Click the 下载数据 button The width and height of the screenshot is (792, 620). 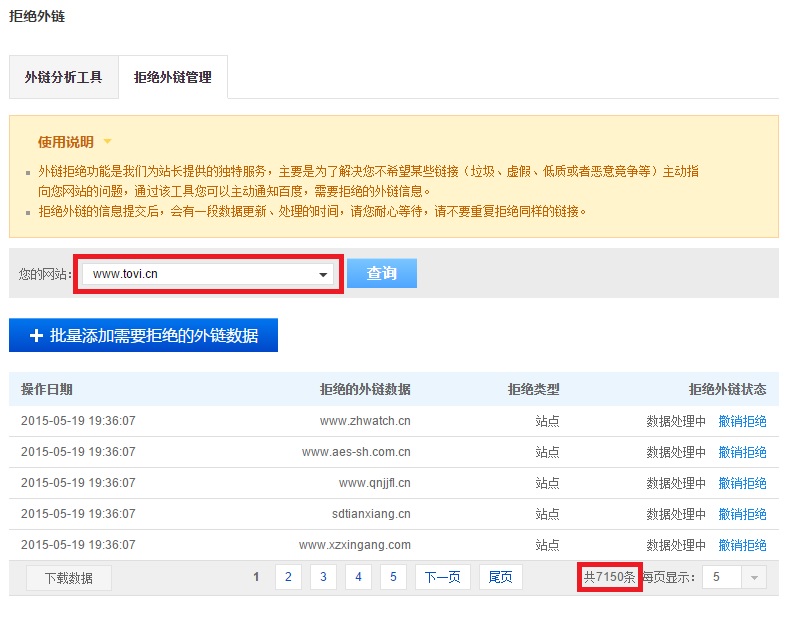click(68, 577)
